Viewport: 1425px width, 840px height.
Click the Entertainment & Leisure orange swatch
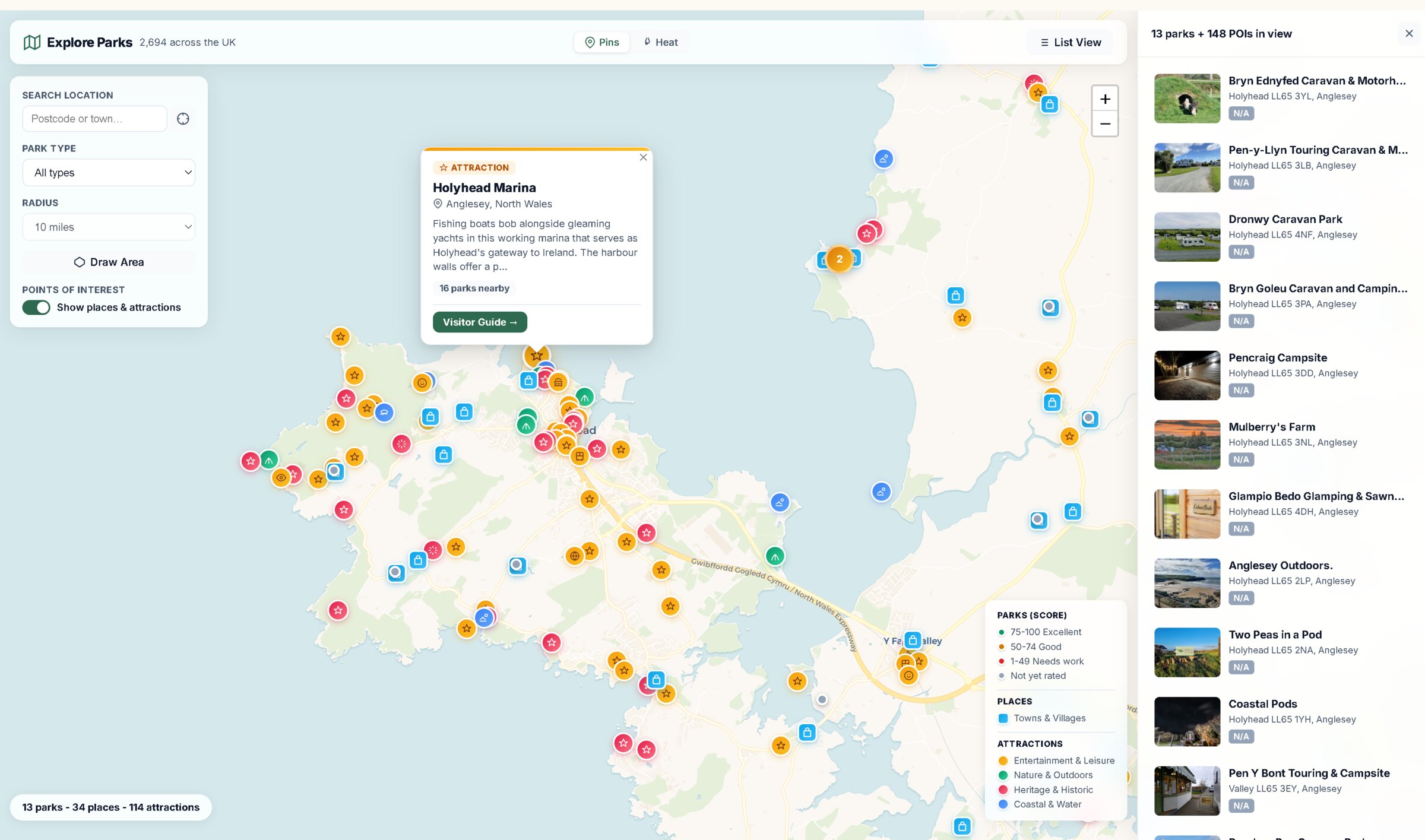coord(1003,760)
